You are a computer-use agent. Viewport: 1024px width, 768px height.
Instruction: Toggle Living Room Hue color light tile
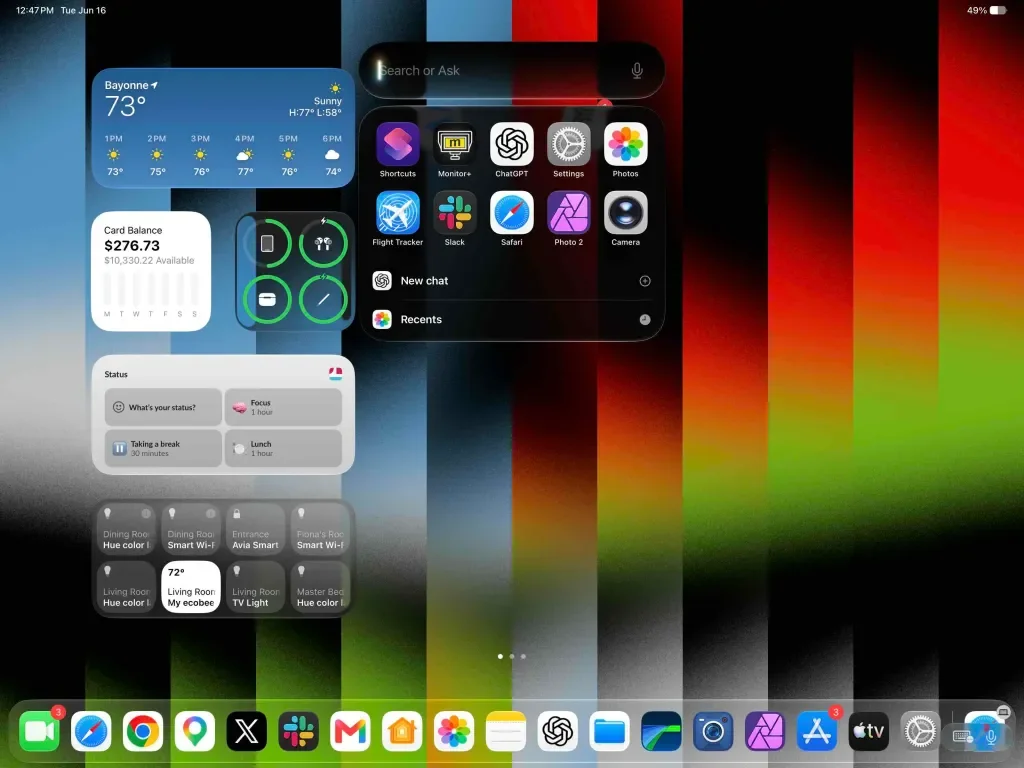click(x=127, y=586)
